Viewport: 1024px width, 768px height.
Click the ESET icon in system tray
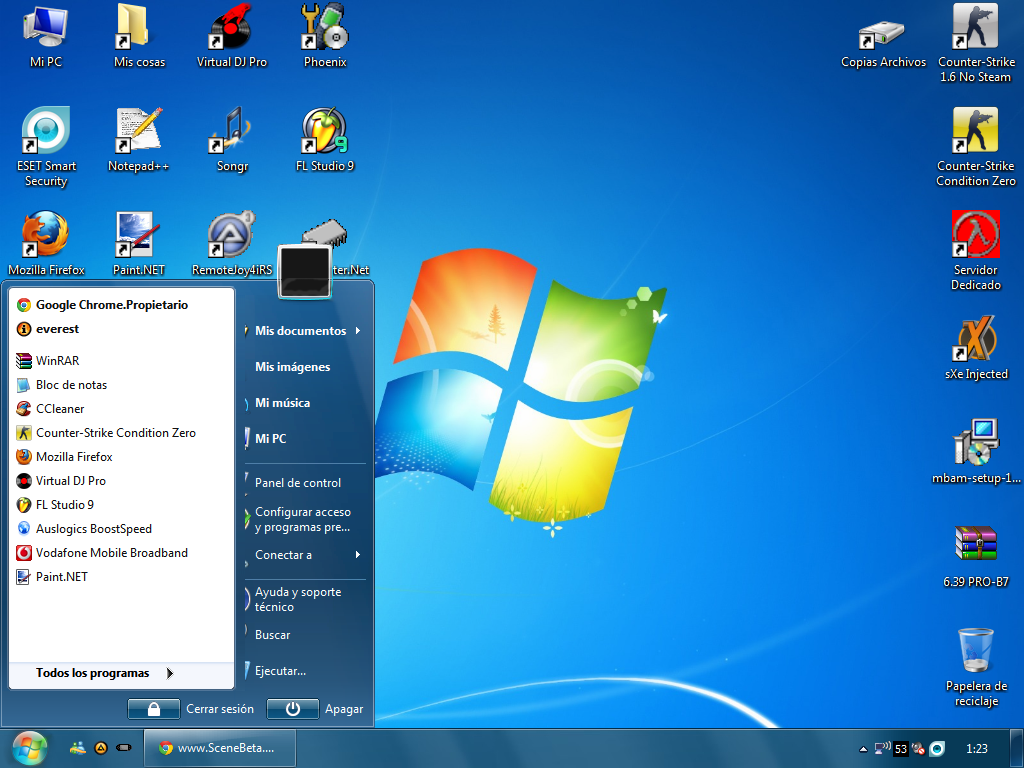[937, 748]
